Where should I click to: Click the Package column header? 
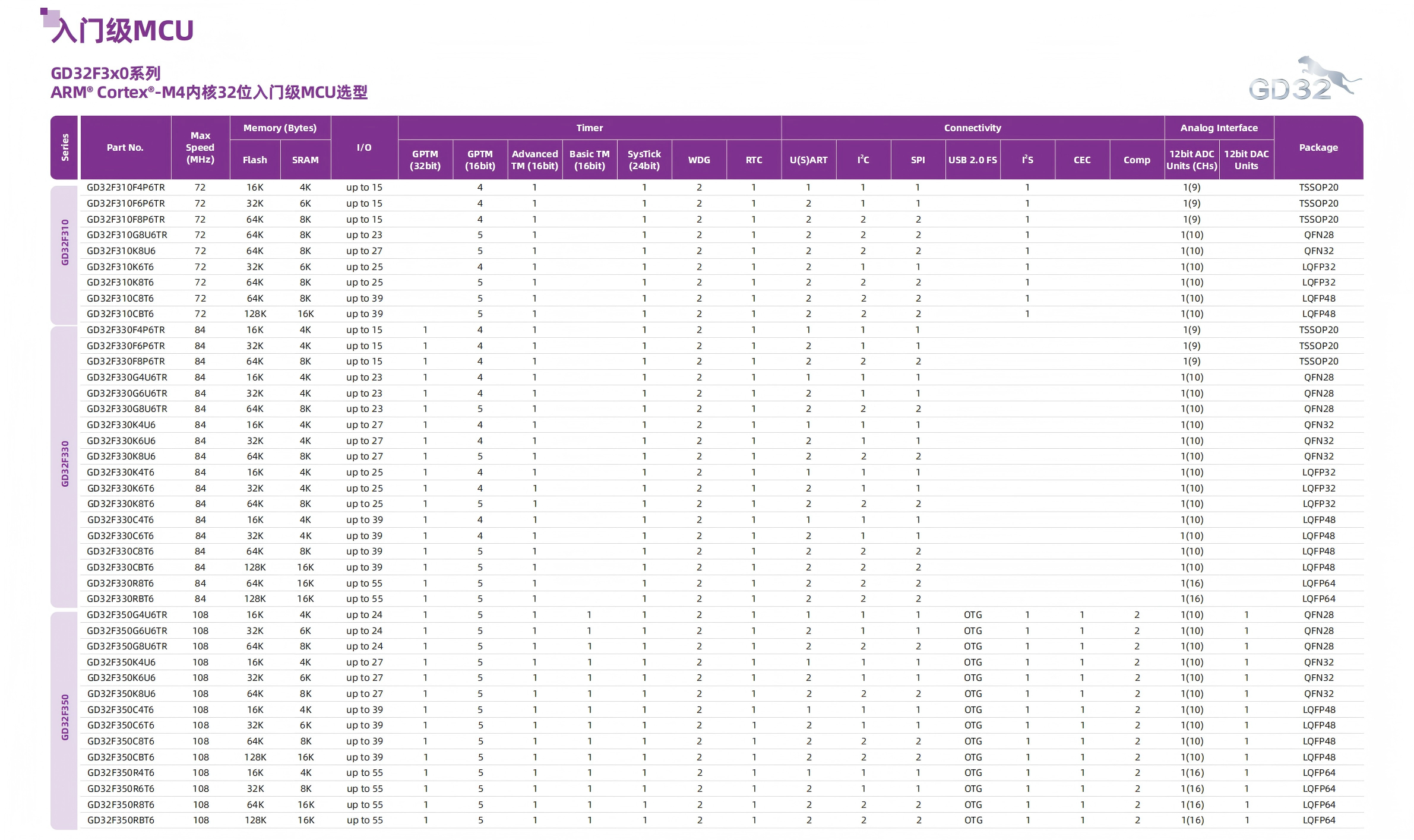pyautogui.click(x=1318, y=147)
